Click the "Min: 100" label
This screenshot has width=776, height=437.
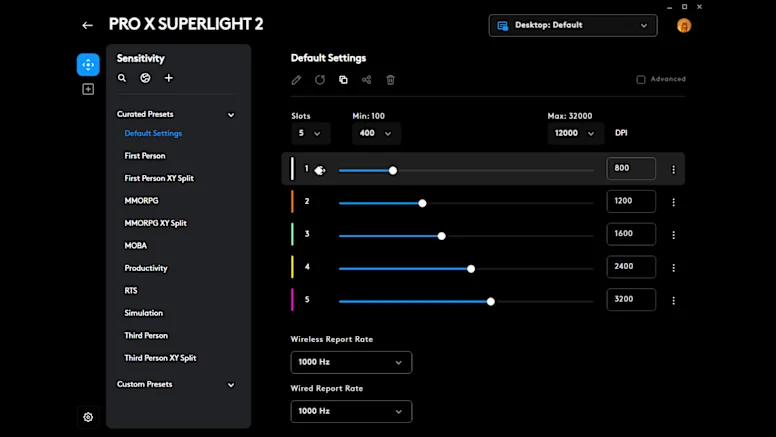pyautogui.click(x=368, y=116)
